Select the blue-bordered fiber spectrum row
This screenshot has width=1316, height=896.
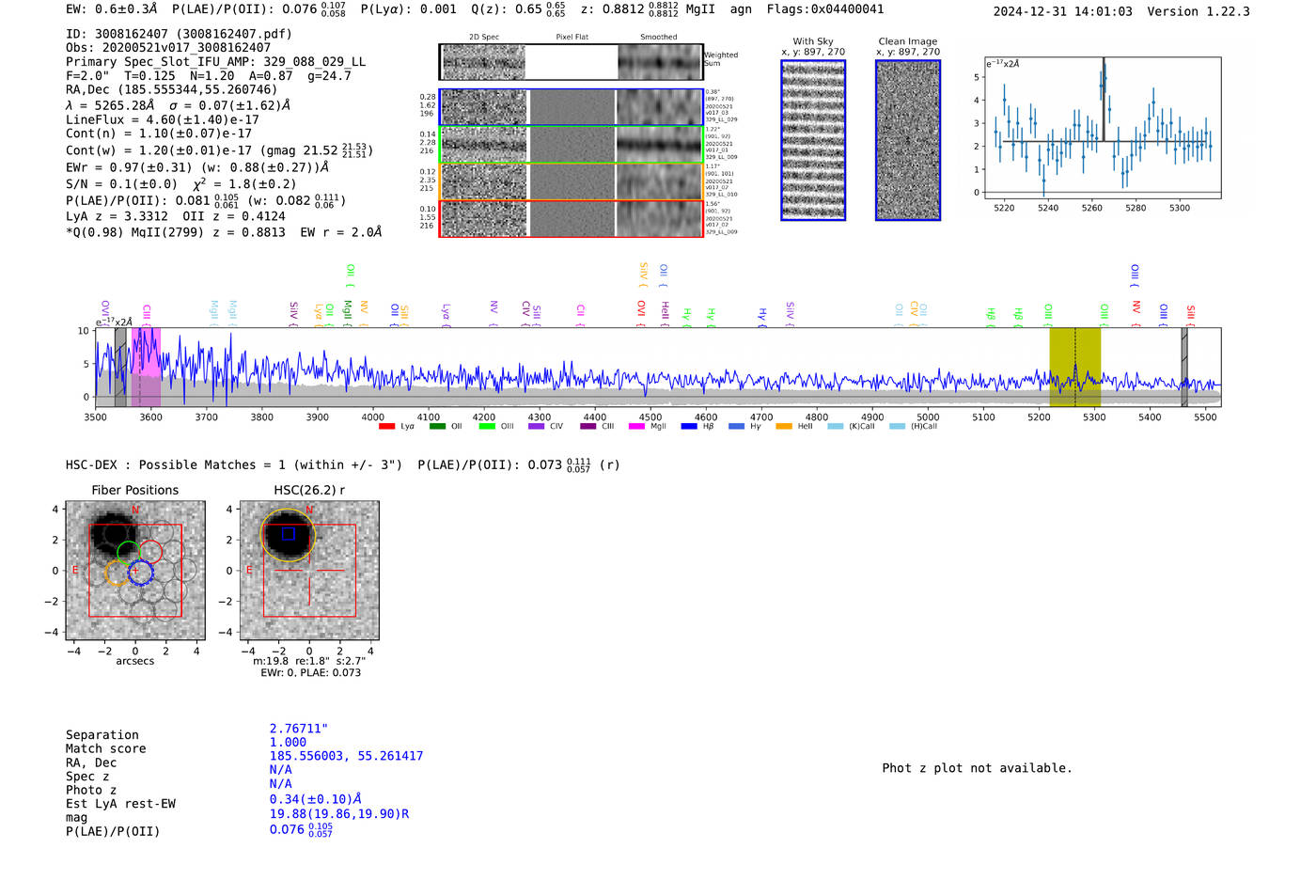coord(571,107)
